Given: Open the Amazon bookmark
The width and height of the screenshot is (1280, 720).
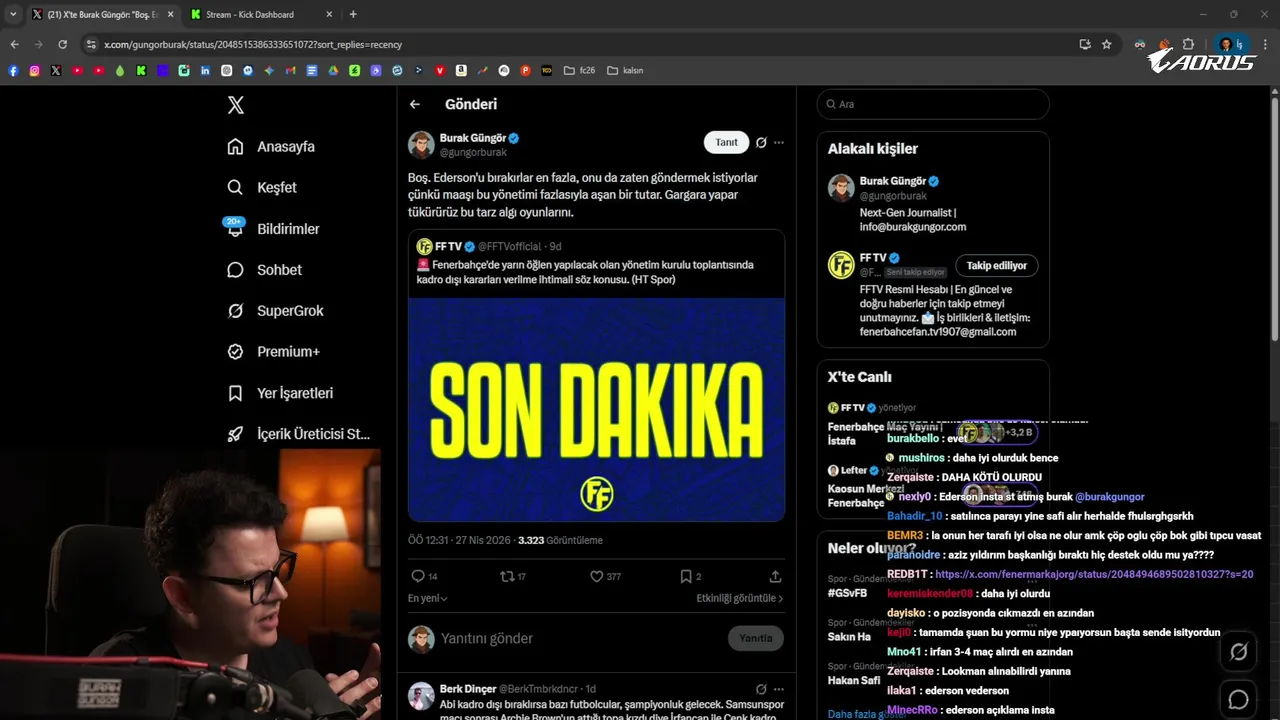Looking at the screenshot, I should point(461,70).
